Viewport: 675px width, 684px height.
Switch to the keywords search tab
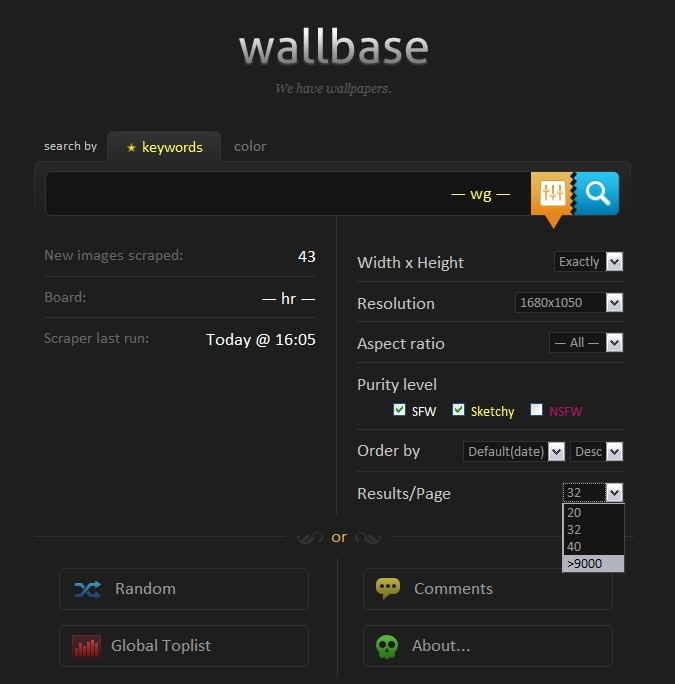[x=164, y=147]
